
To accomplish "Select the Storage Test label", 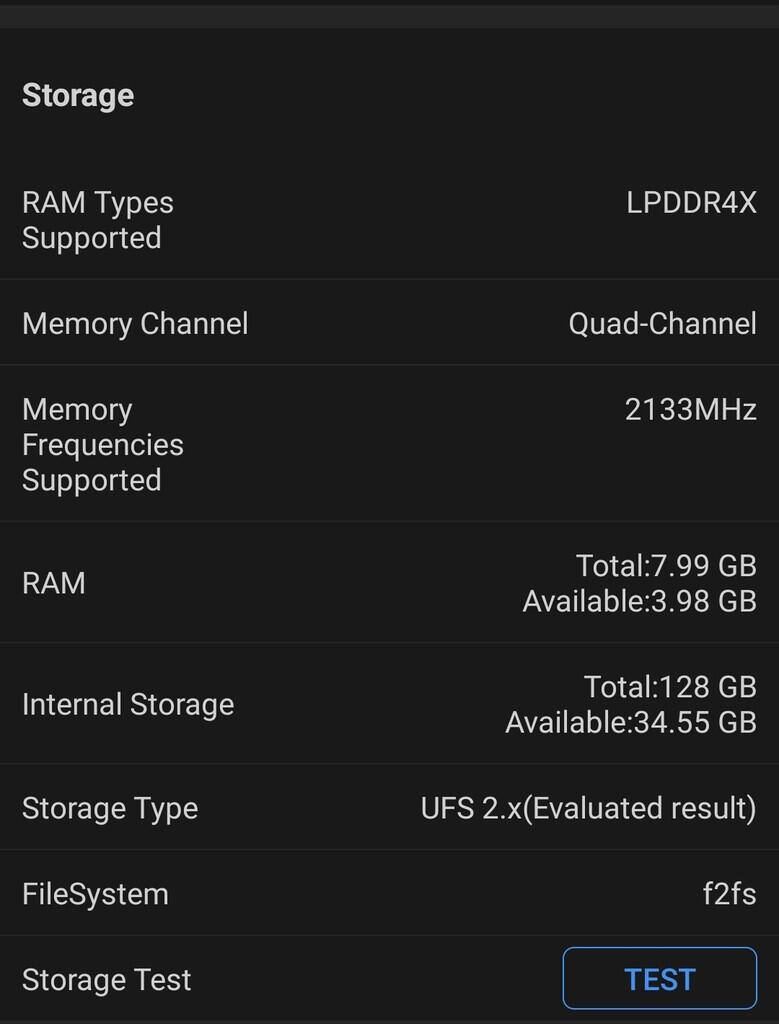I will click(x=106, y=980).
